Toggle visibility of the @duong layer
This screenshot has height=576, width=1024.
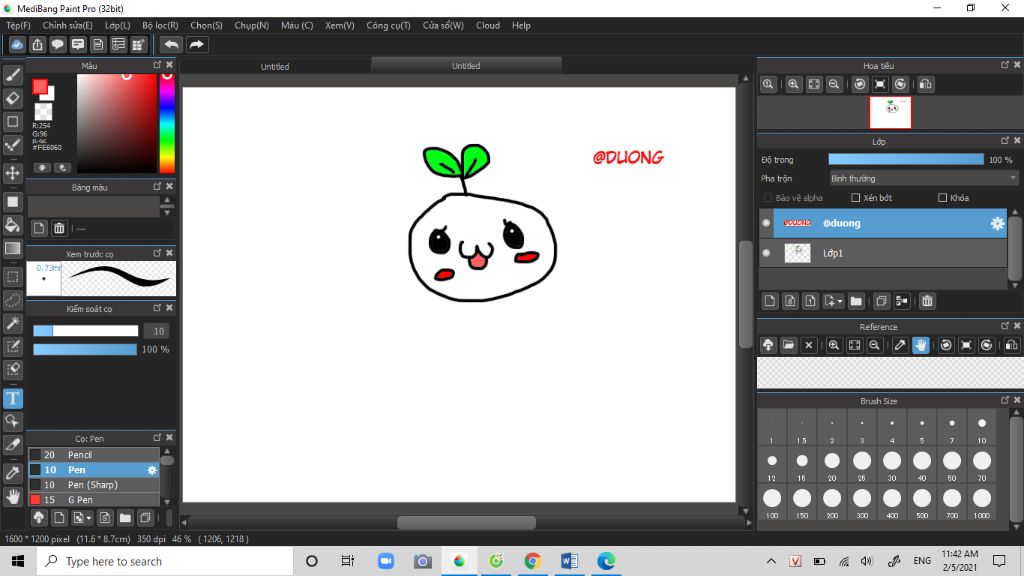(x=766, y=223)
